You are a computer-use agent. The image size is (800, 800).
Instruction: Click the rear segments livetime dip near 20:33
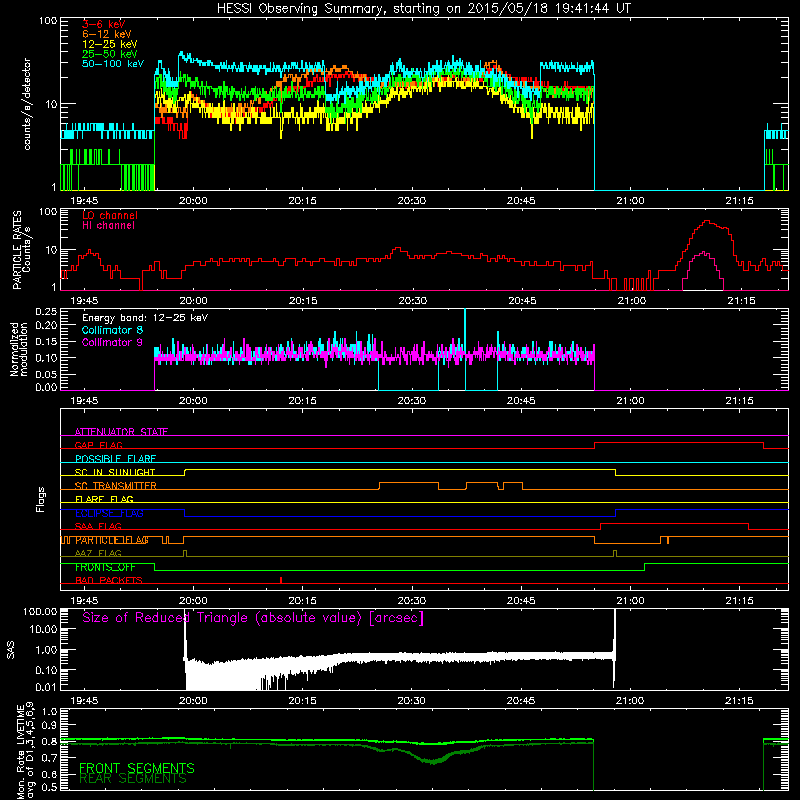click(x=433, y=761)
